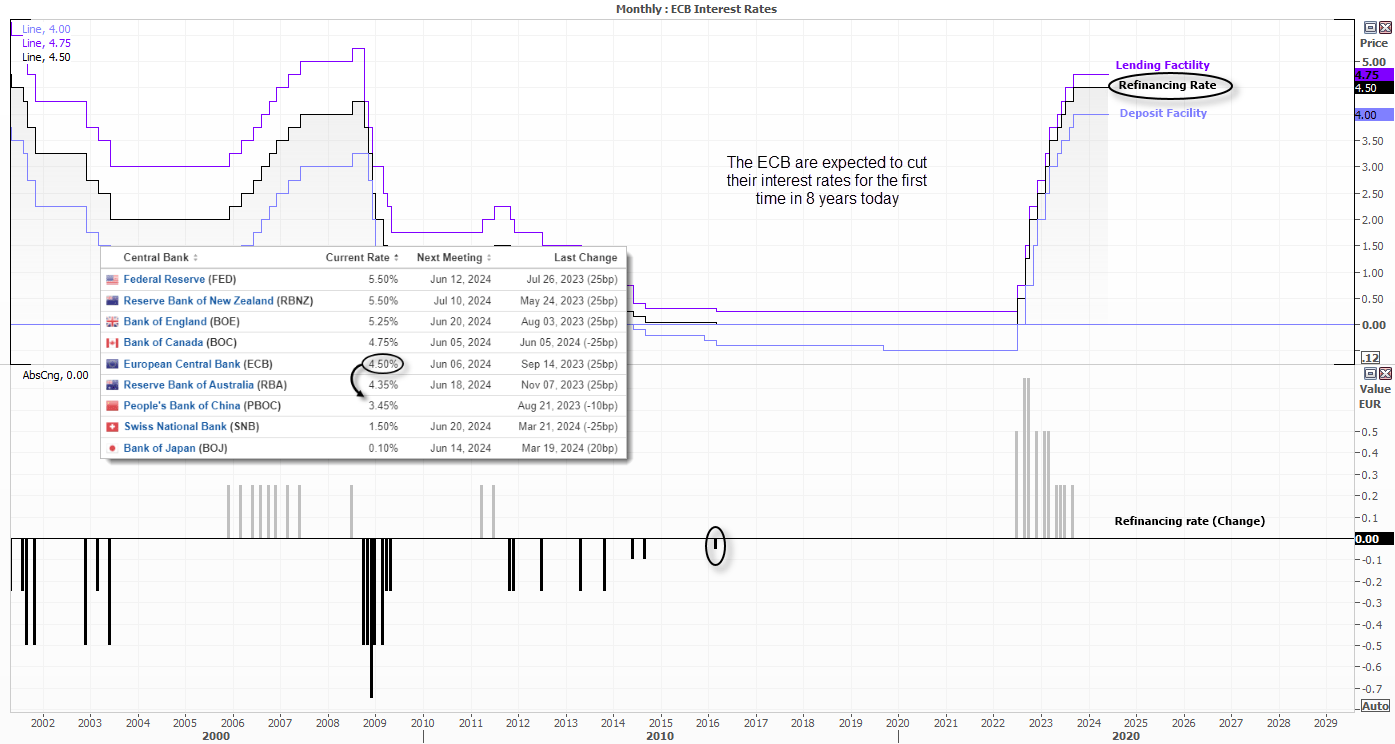Click the Canadian flag beside Bank of Canada
The image size is (1395, 744).
(112, 343)
